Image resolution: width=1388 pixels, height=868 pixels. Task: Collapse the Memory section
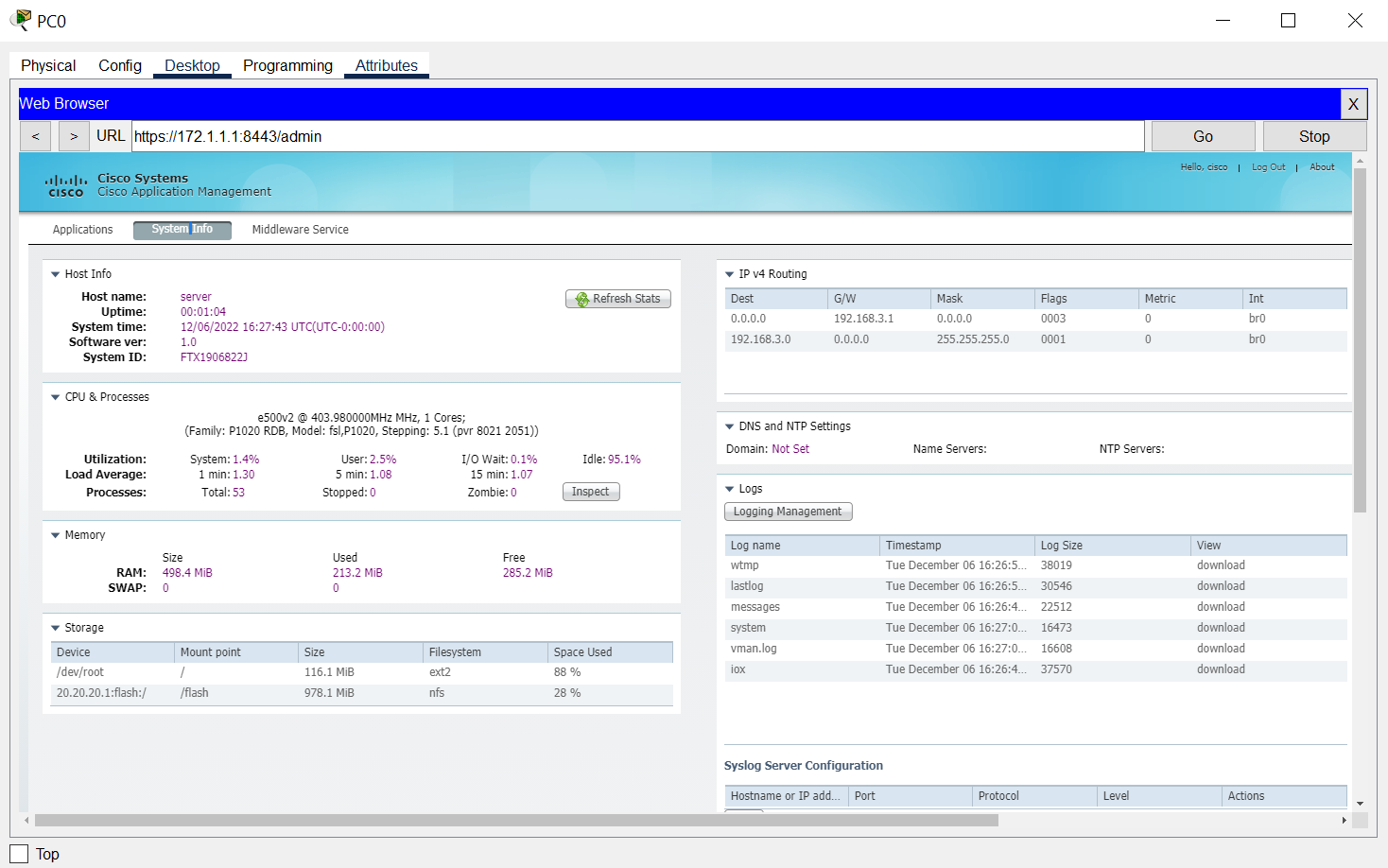click(x=55, y=534)
